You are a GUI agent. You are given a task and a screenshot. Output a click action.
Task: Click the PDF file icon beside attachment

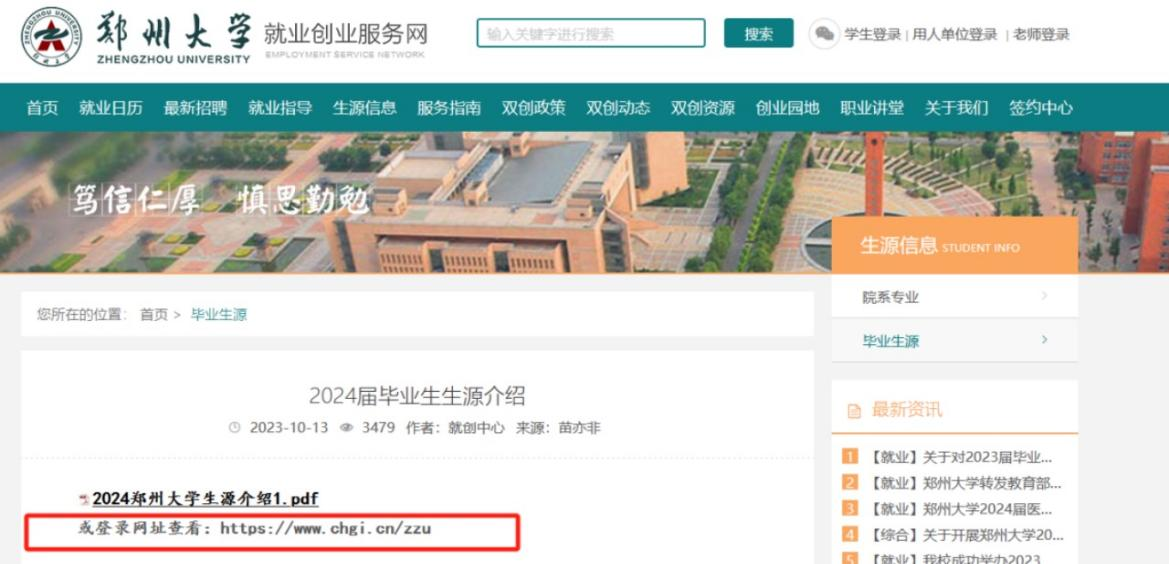[x=84, y=499]
